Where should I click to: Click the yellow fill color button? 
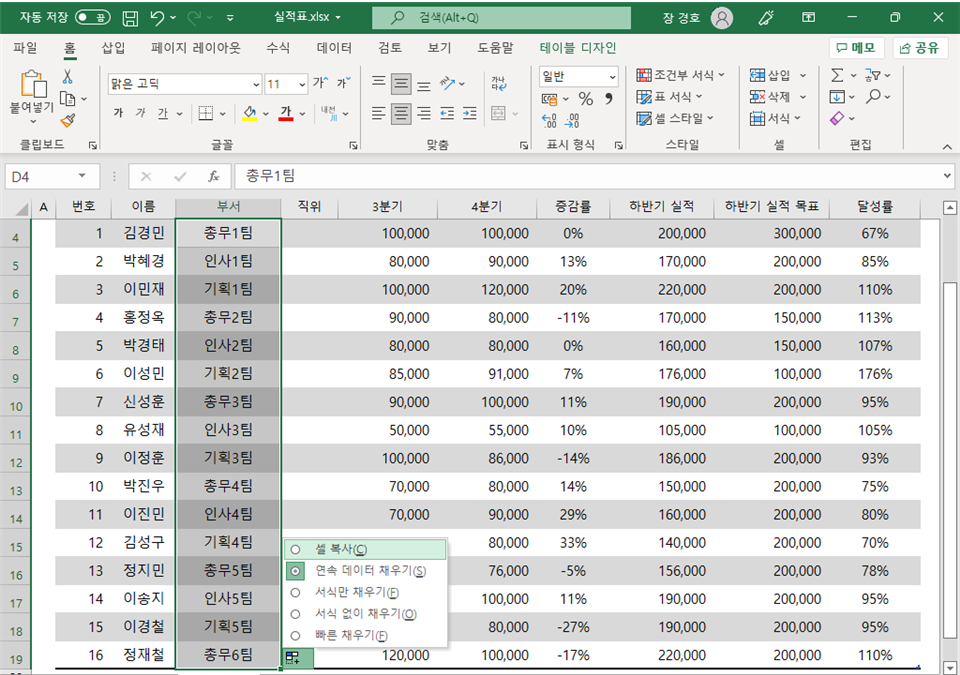249,113
